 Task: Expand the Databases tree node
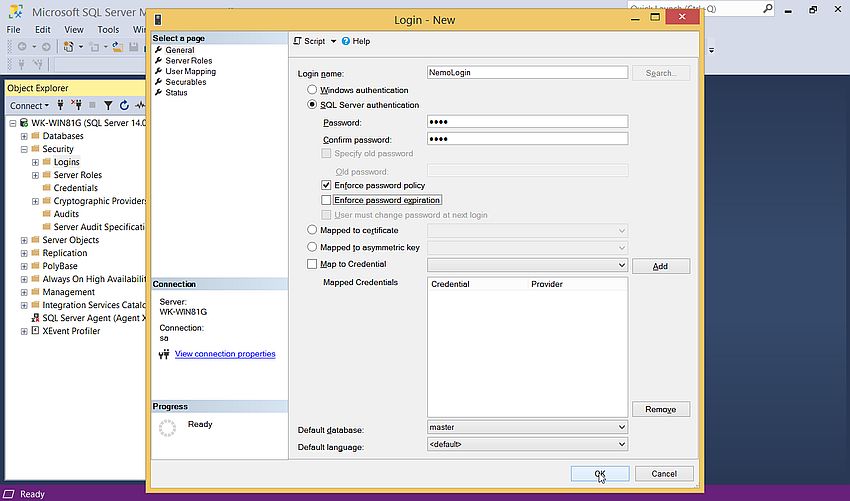pos(24,136)
